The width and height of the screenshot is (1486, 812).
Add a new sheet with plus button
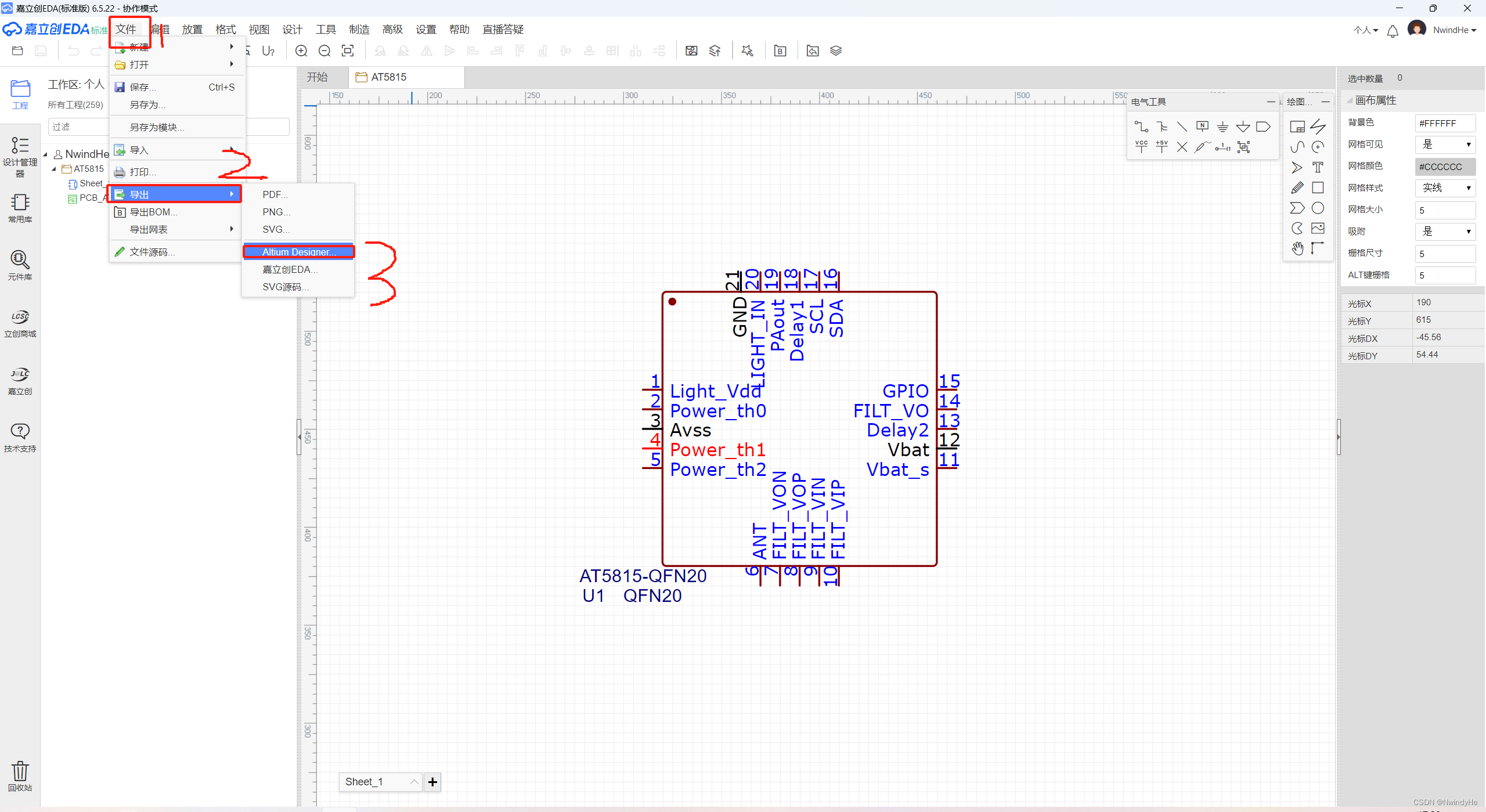point(432,782)
